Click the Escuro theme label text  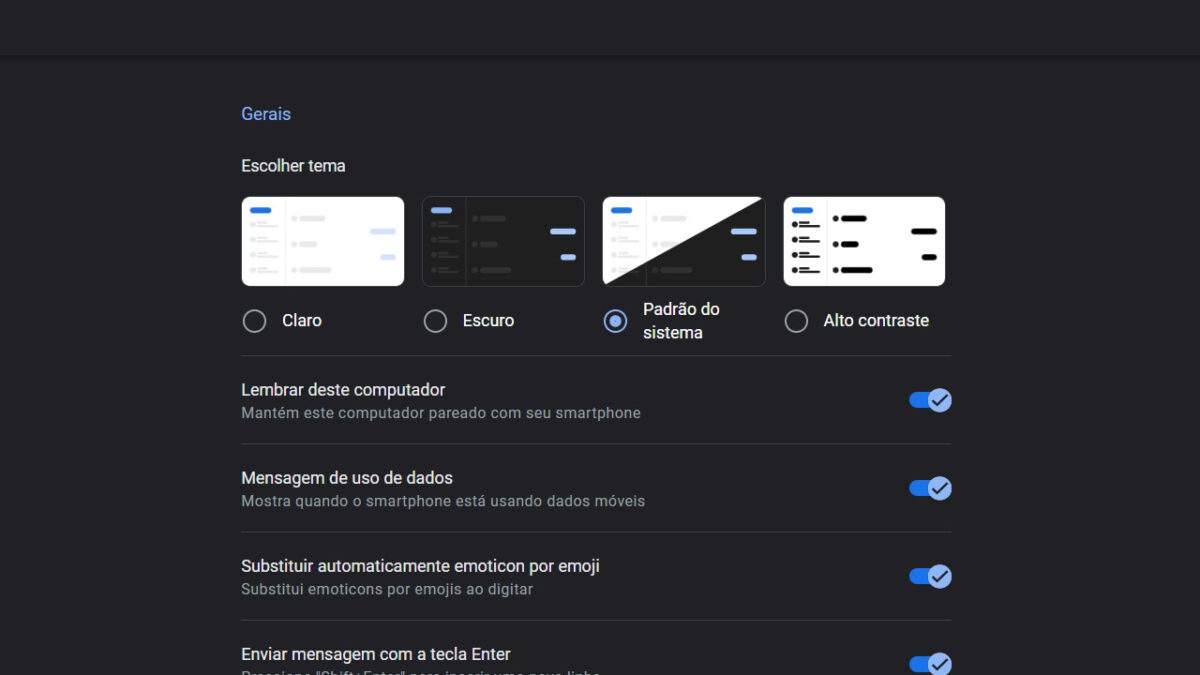(x=486, y=320)
